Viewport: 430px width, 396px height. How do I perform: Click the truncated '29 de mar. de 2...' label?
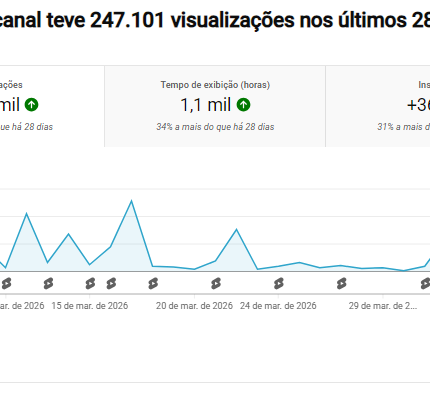[383, 306]
